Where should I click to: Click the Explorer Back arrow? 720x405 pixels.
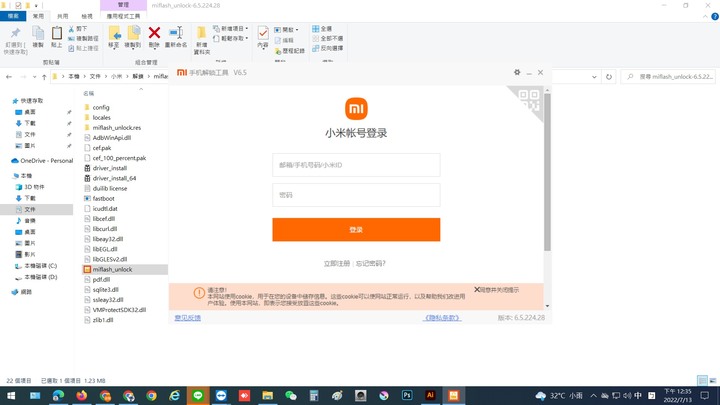pos(9,77)
